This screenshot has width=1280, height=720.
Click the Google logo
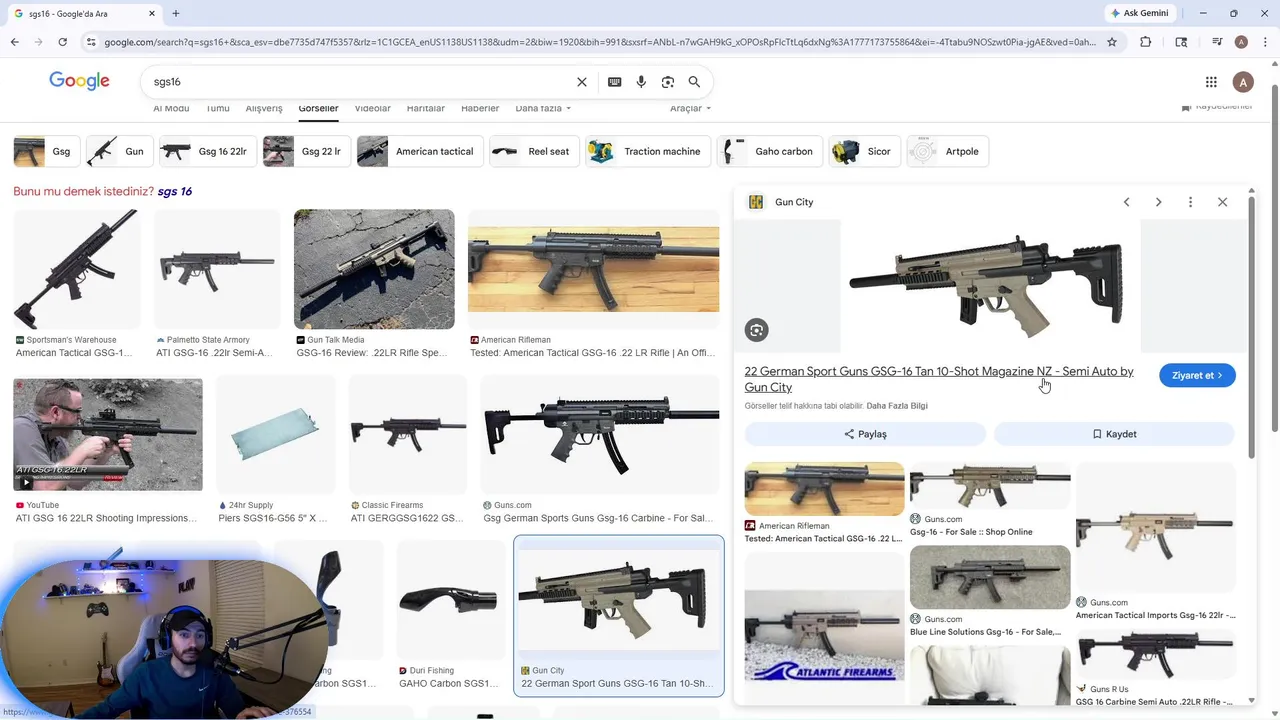(79, 81)
